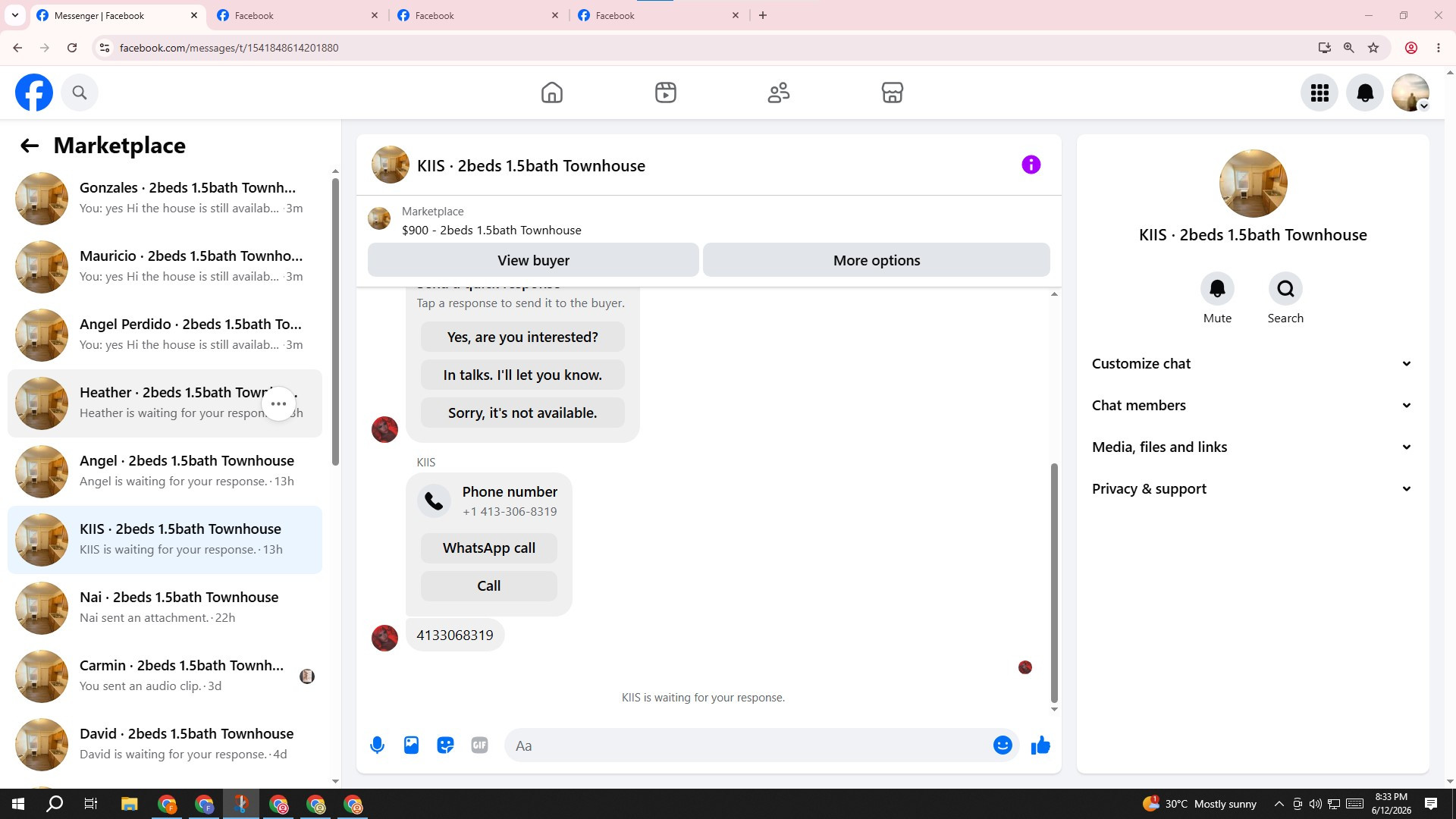Open a new browser tab
The height and width of the screenshot is (819, 1456).
[763, 15]
